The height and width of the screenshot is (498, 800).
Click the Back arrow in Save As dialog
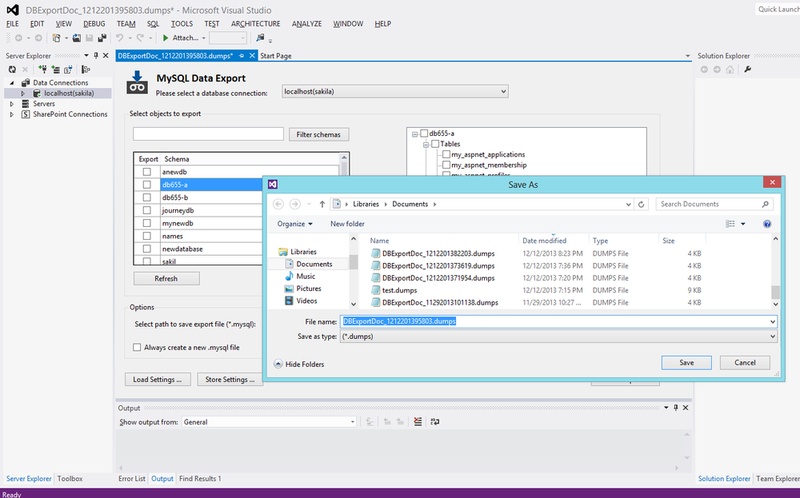pyautogui.click(x=278, y=204)
